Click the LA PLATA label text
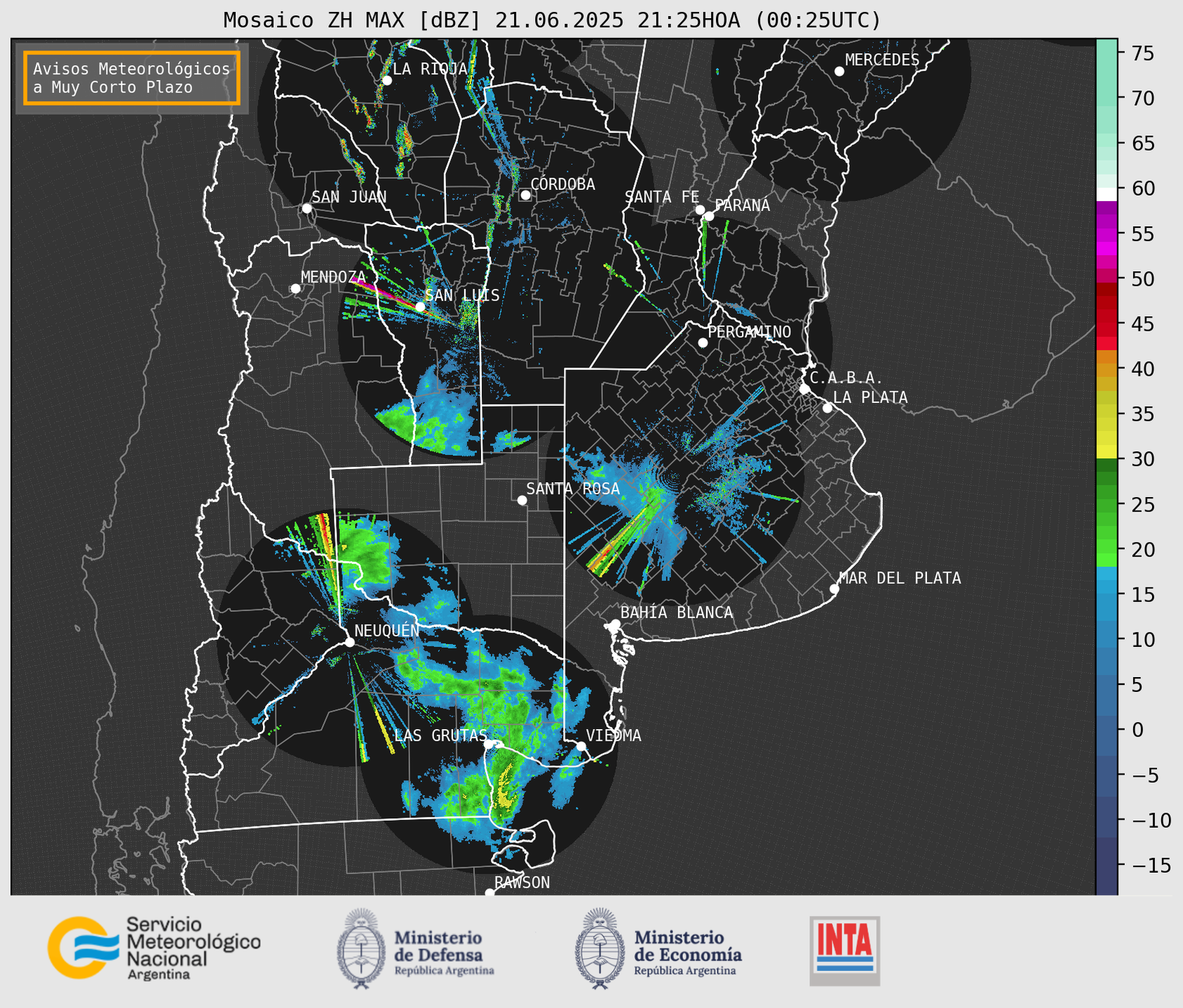1183x1008 pixels. pyautogui.click(x=870, y=397)
